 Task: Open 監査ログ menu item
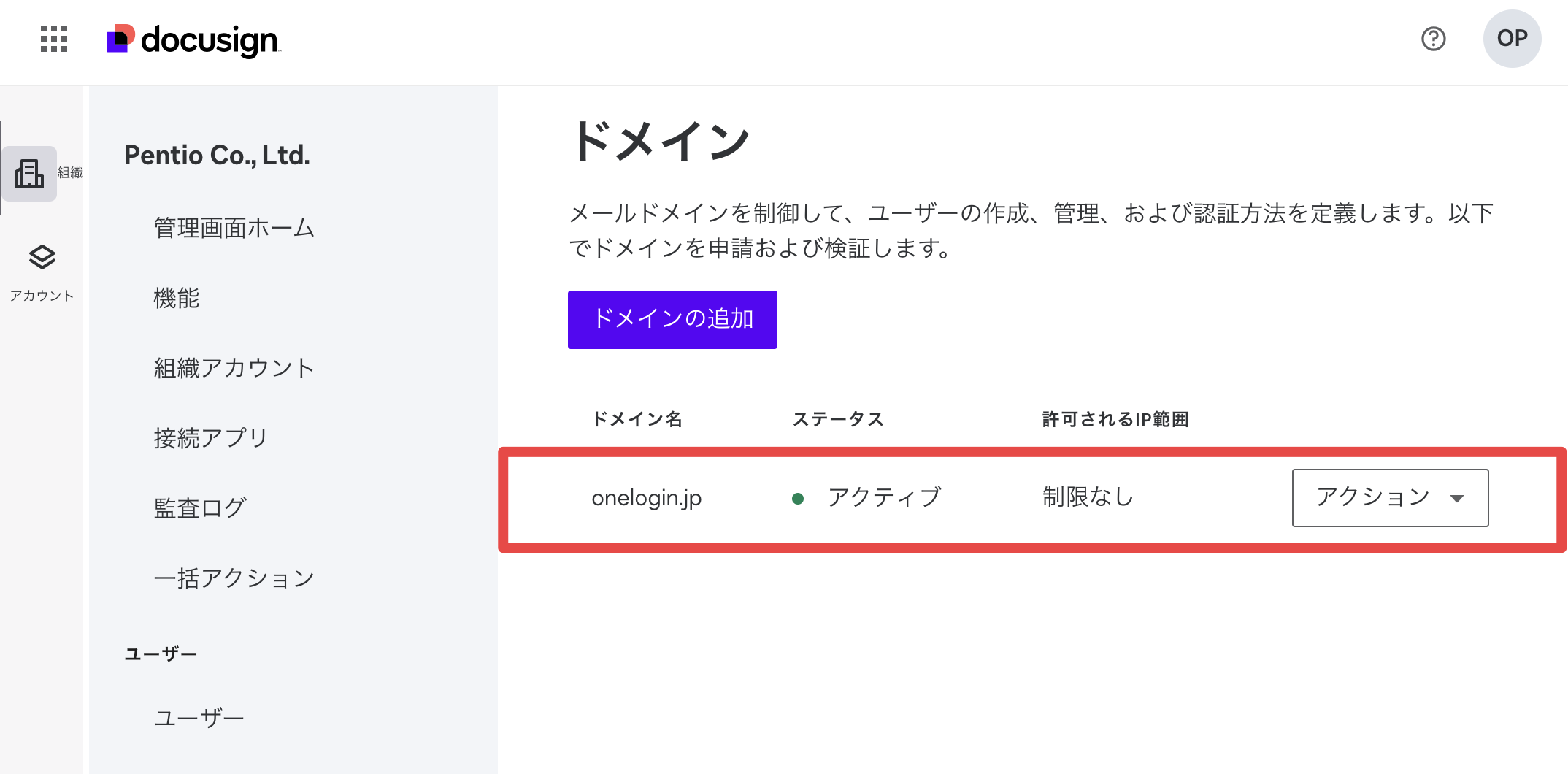200,508
